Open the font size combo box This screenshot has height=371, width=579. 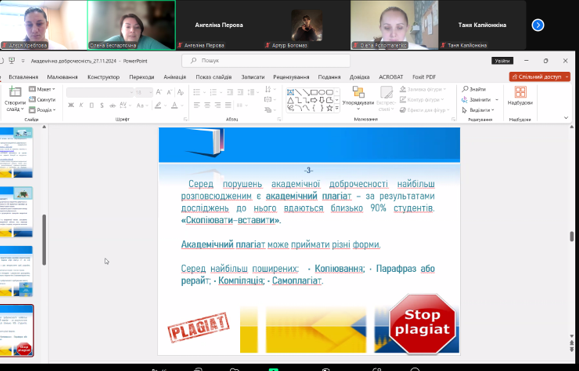(x=144, y=92)
